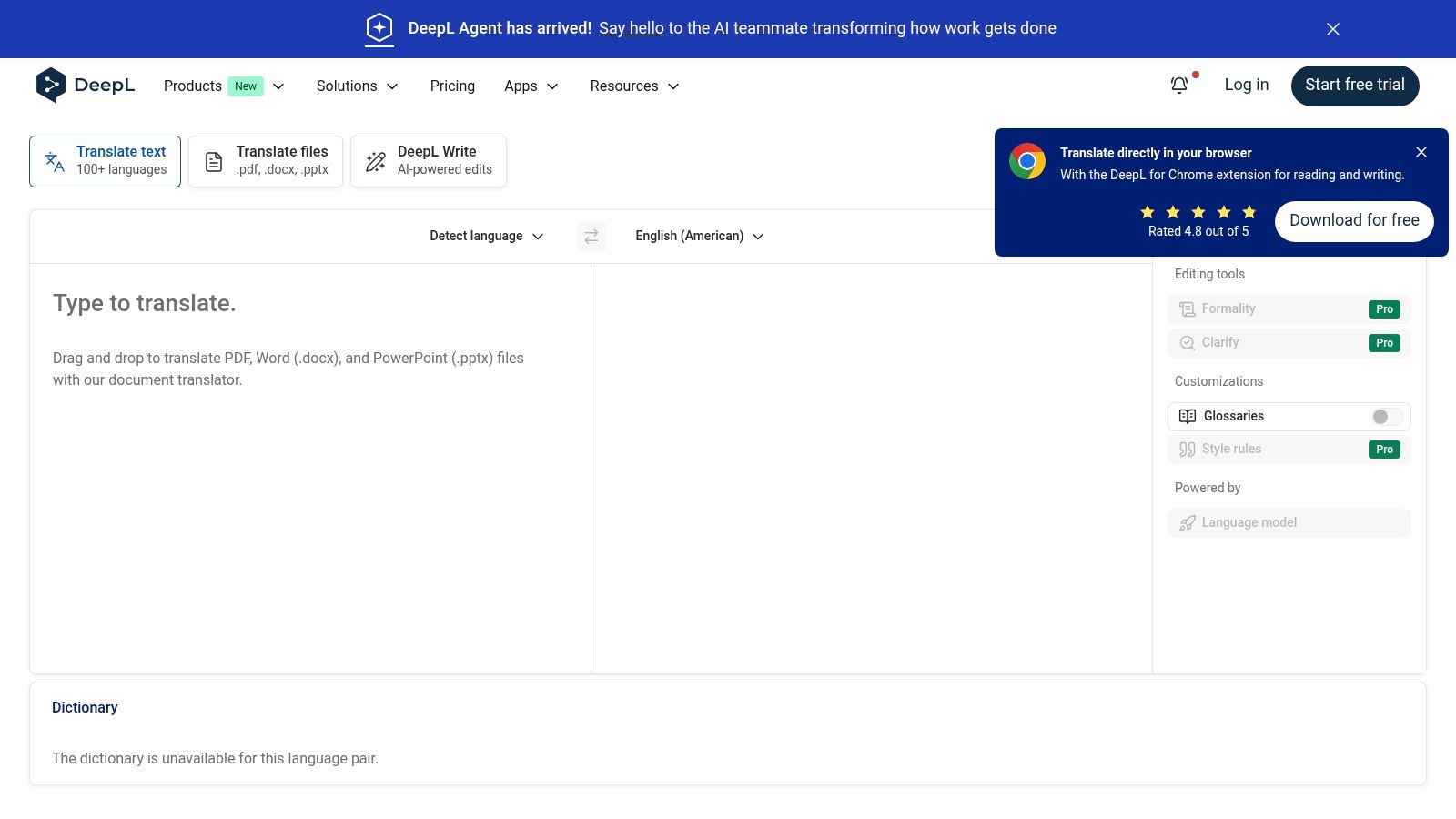1456x819 pixels.
Task: Toggle the Glossaries switch
Action: pos(1387,417)
